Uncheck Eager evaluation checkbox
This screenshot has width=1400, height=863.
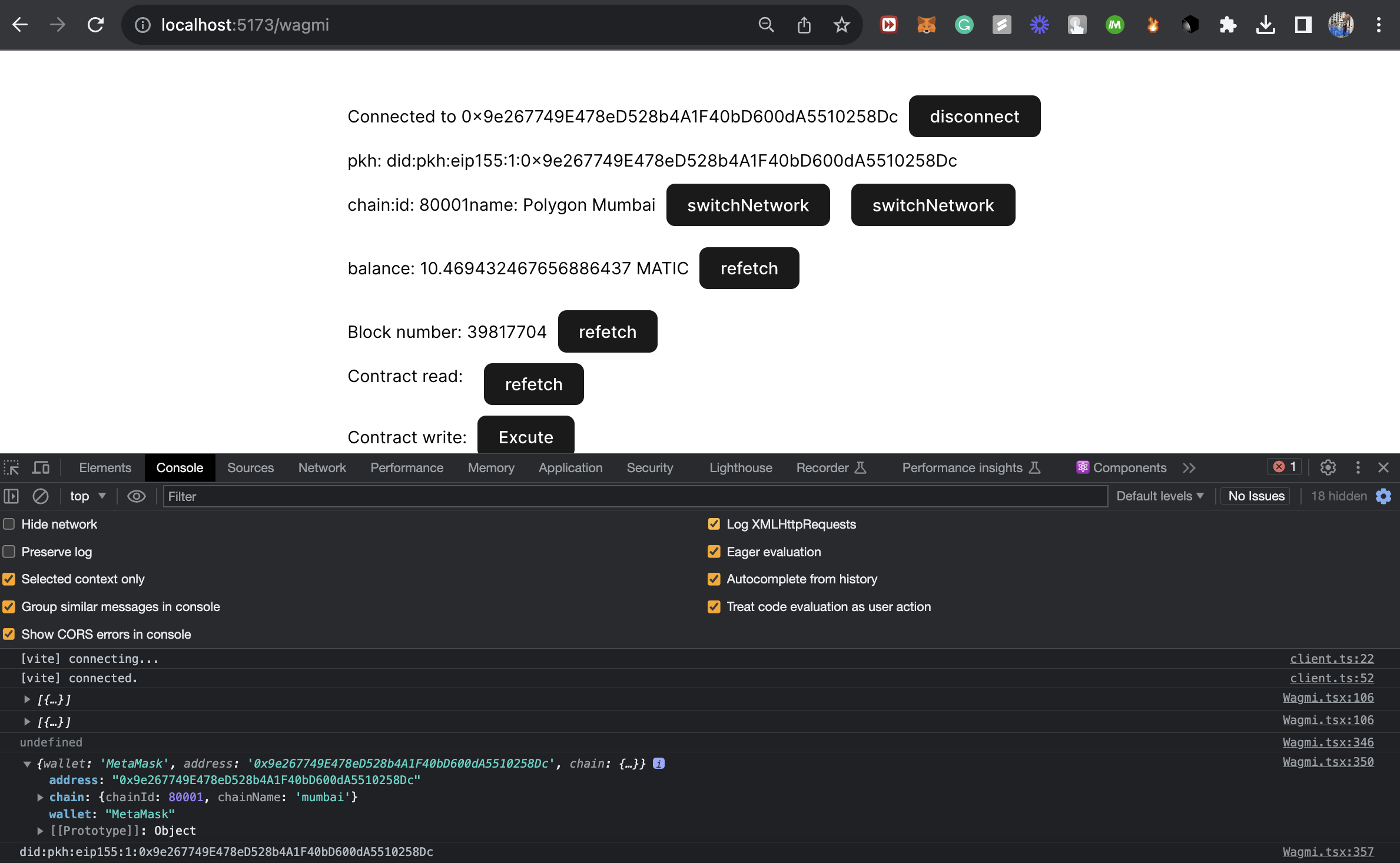click(x=714, y=552)
